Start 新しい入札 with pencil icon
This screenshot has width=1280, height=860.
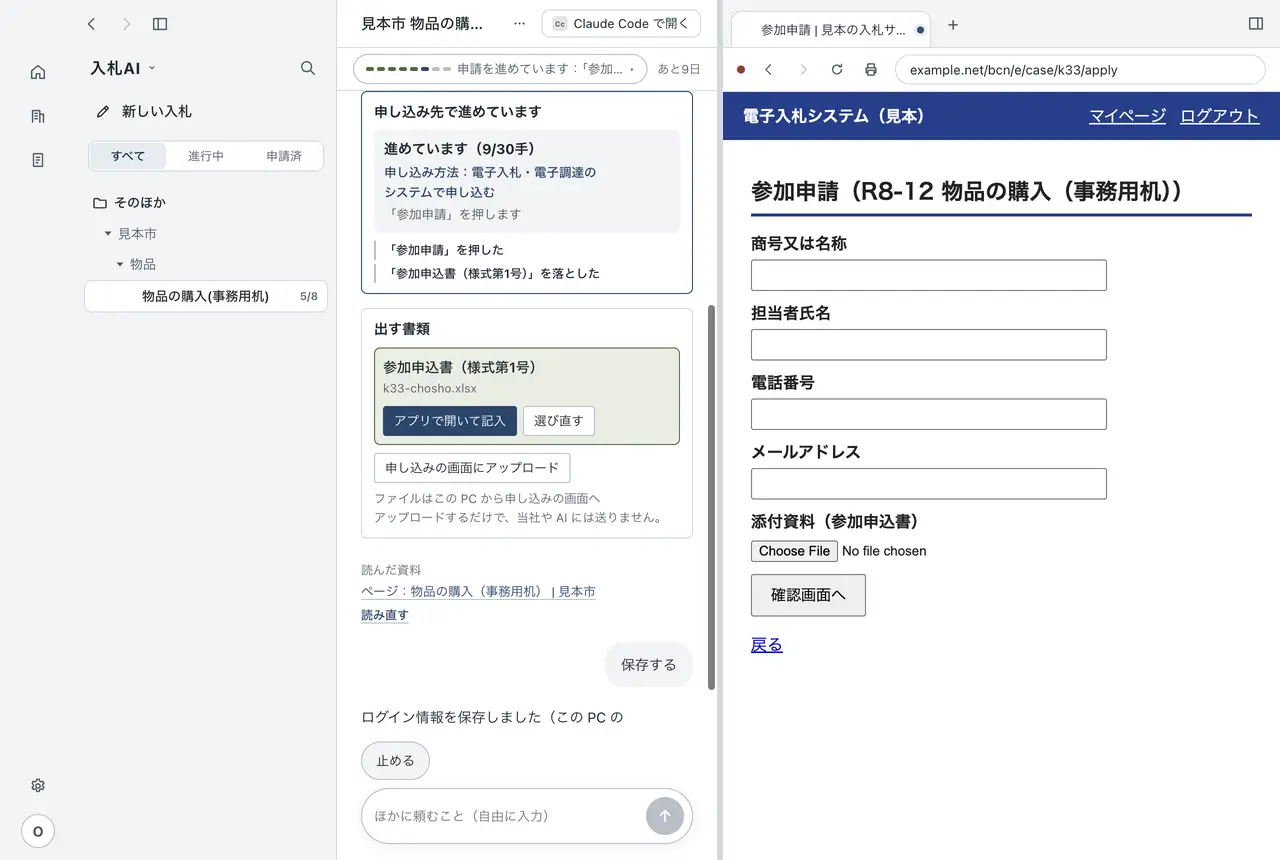click(x=143, y=111)
